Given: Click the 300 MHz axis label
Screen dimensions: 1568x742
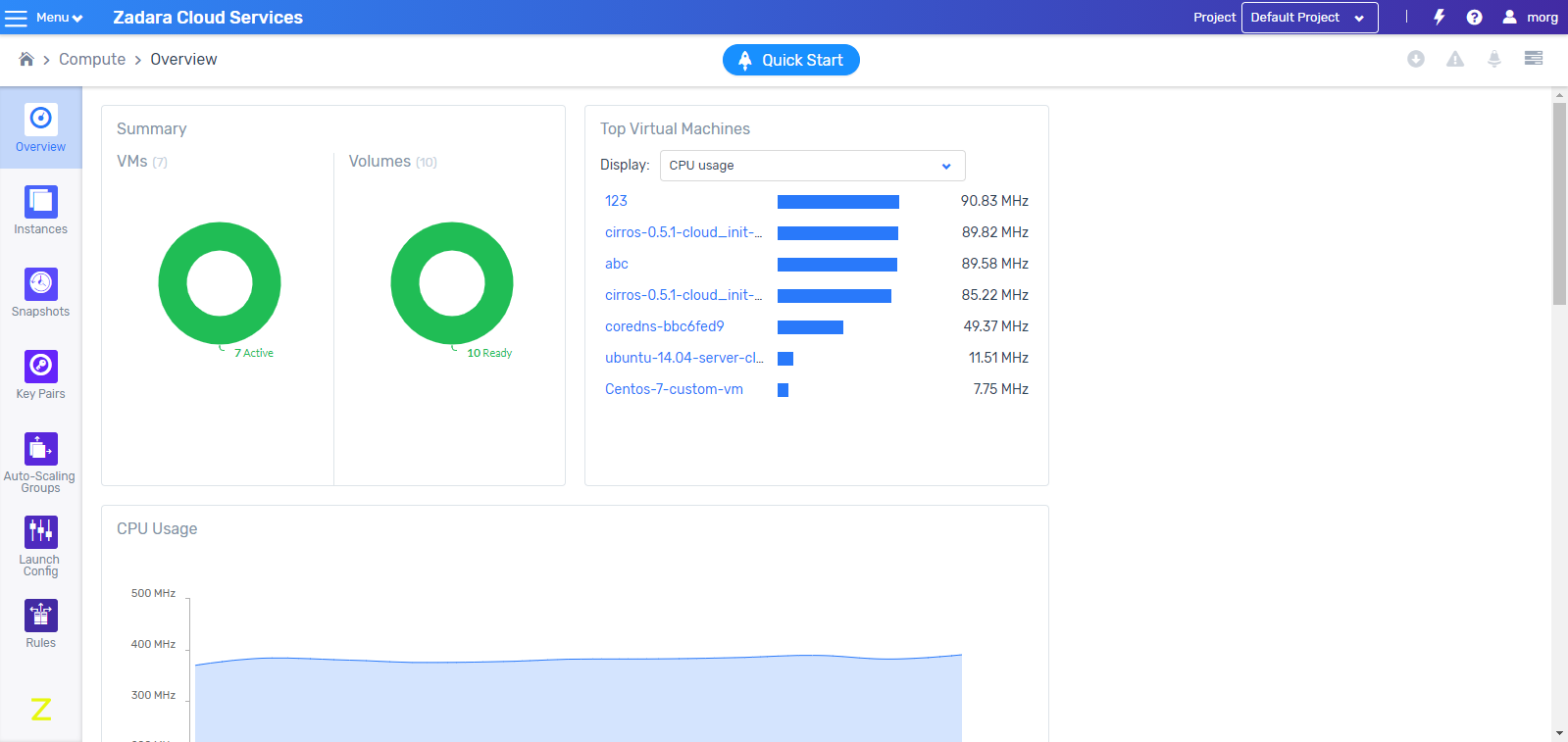Looking at the screenshot, I should click(153, 695).
